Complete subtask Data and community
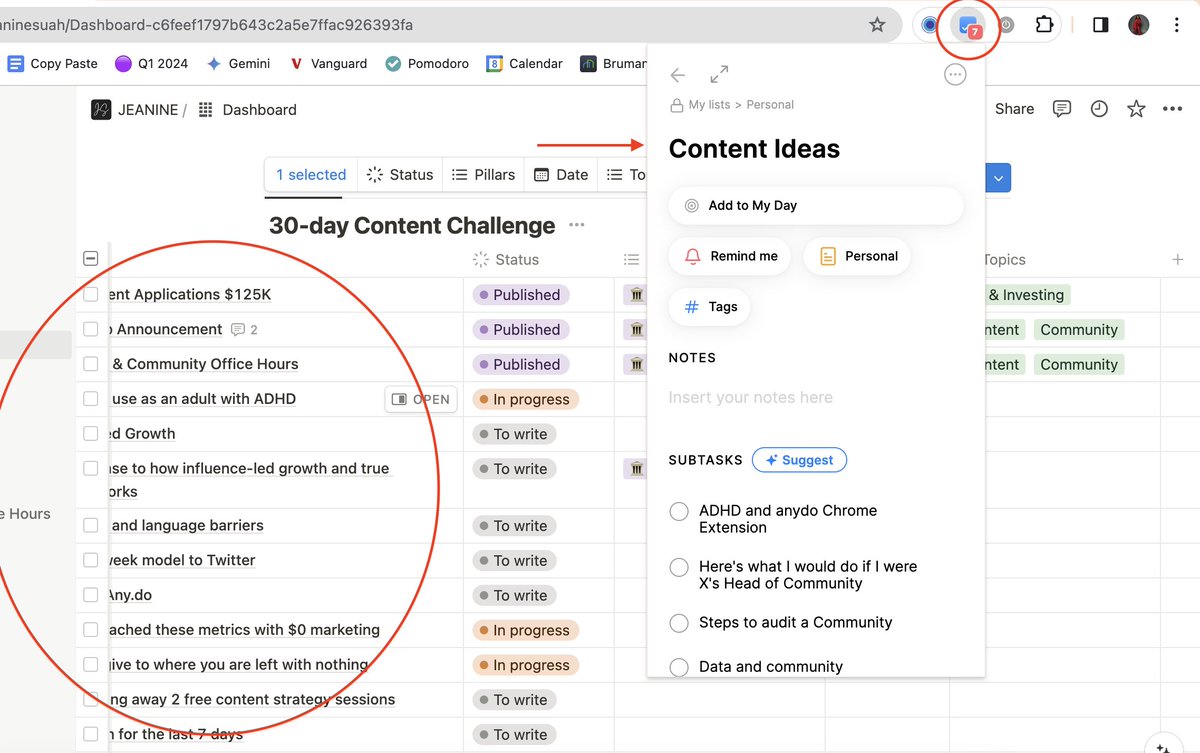This screenshot has height=753, width=1200. coord(679,667)
